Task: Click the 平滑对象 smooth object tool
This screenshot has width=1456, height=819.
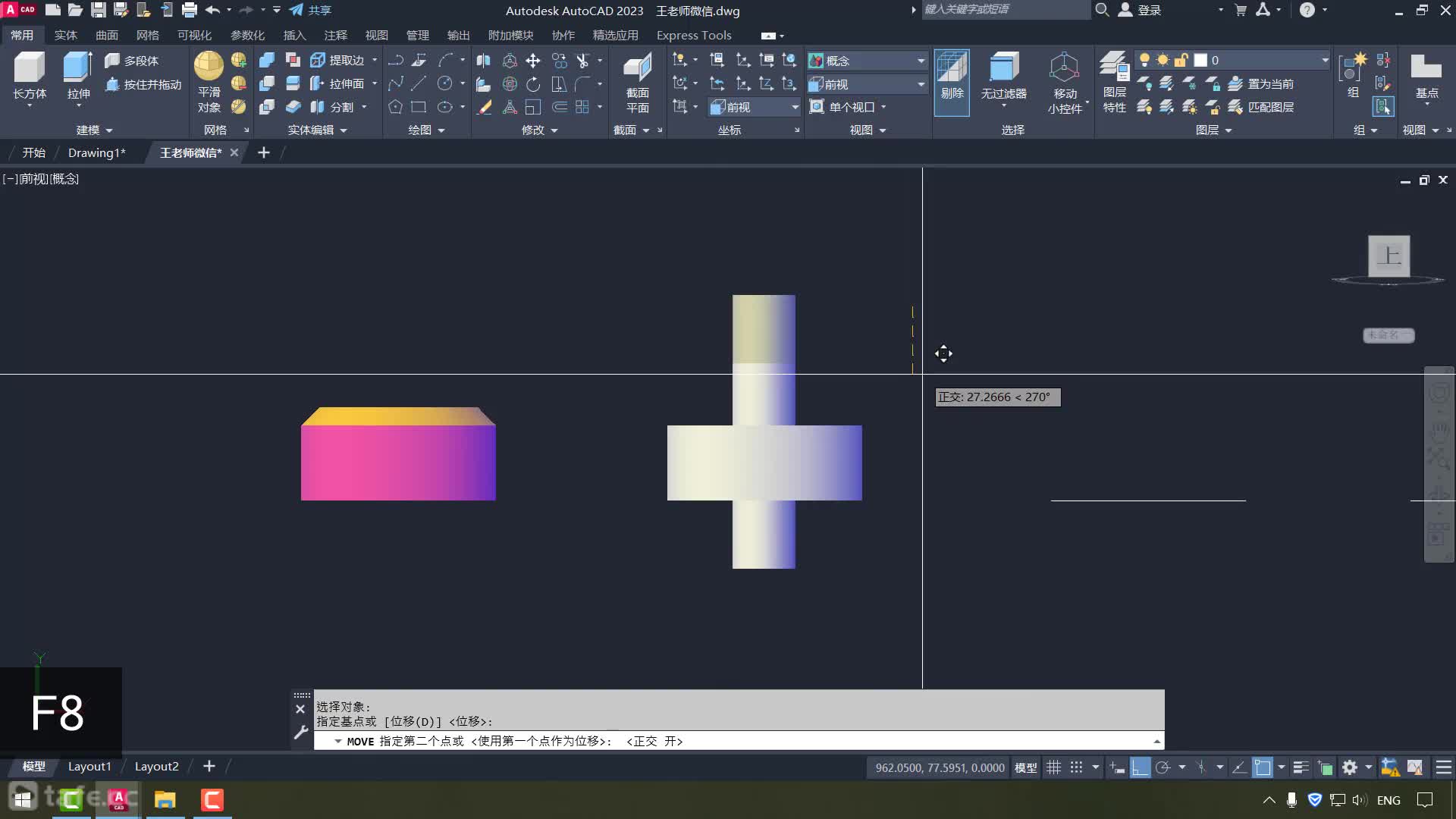Action: 209,82
